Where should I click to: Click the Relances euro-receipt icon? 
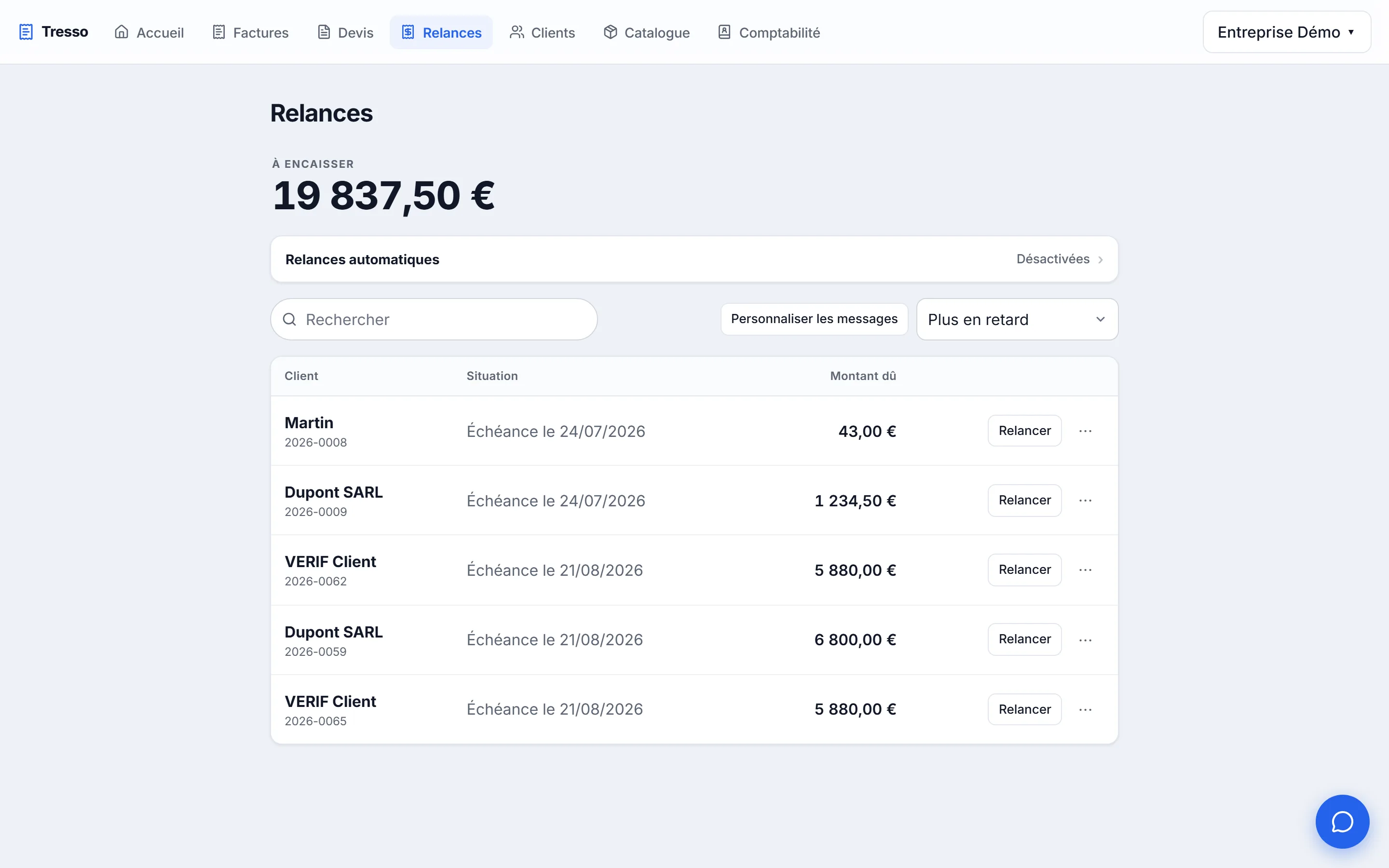[408, 32]
